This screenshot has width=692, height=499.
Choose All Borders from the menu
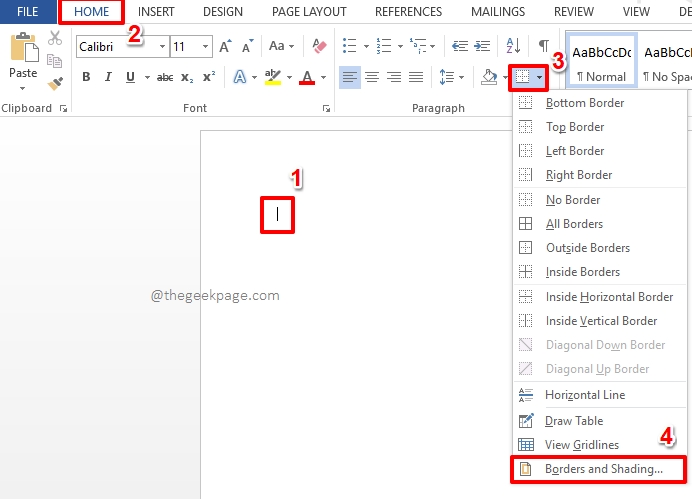(600, 224)
